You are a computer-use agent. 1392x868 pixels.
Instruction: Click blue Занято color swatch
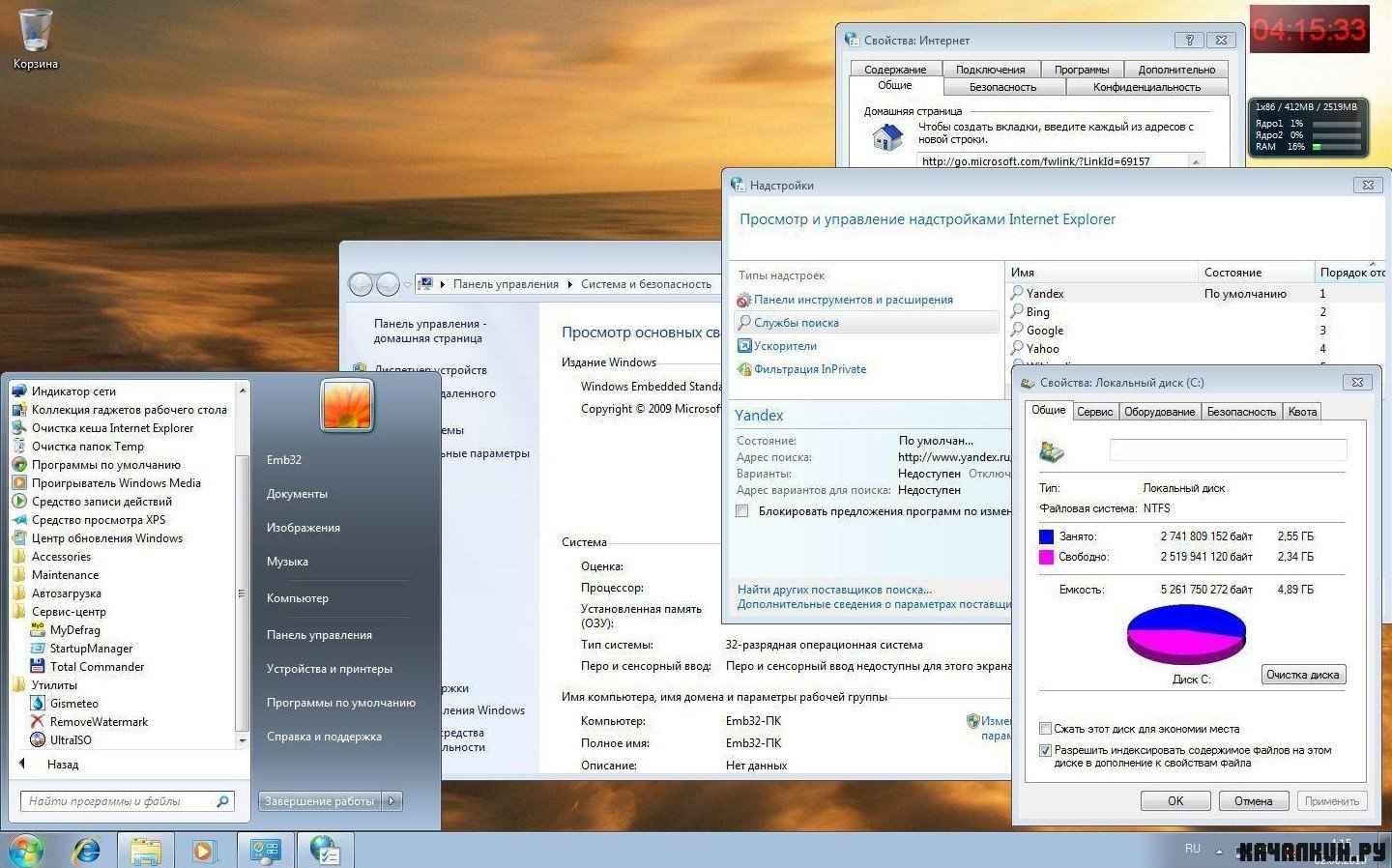click(1046, 536)
